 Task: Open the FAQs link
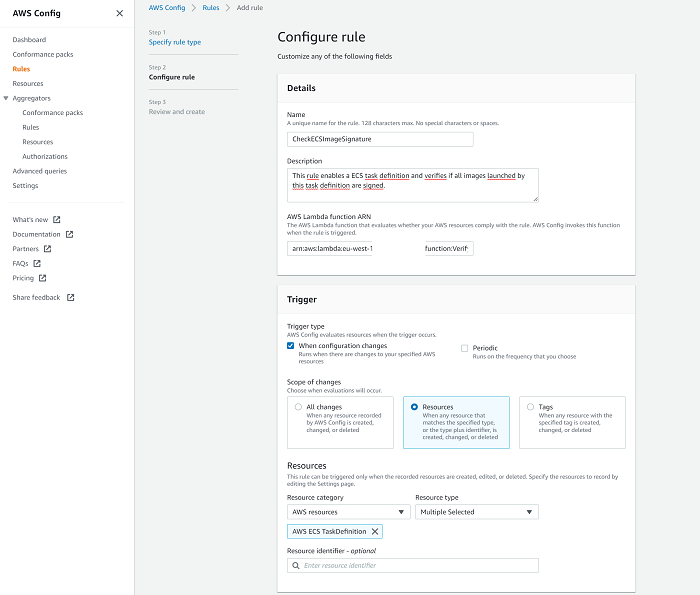coord(20,263)
